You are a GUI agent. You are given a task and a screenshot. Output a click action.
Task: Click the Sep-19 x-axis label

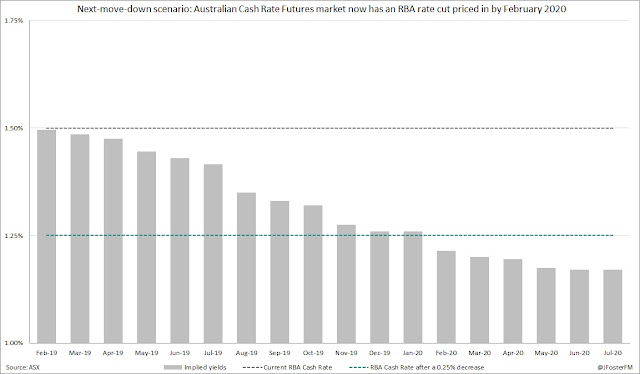click(x=280, y=353)
